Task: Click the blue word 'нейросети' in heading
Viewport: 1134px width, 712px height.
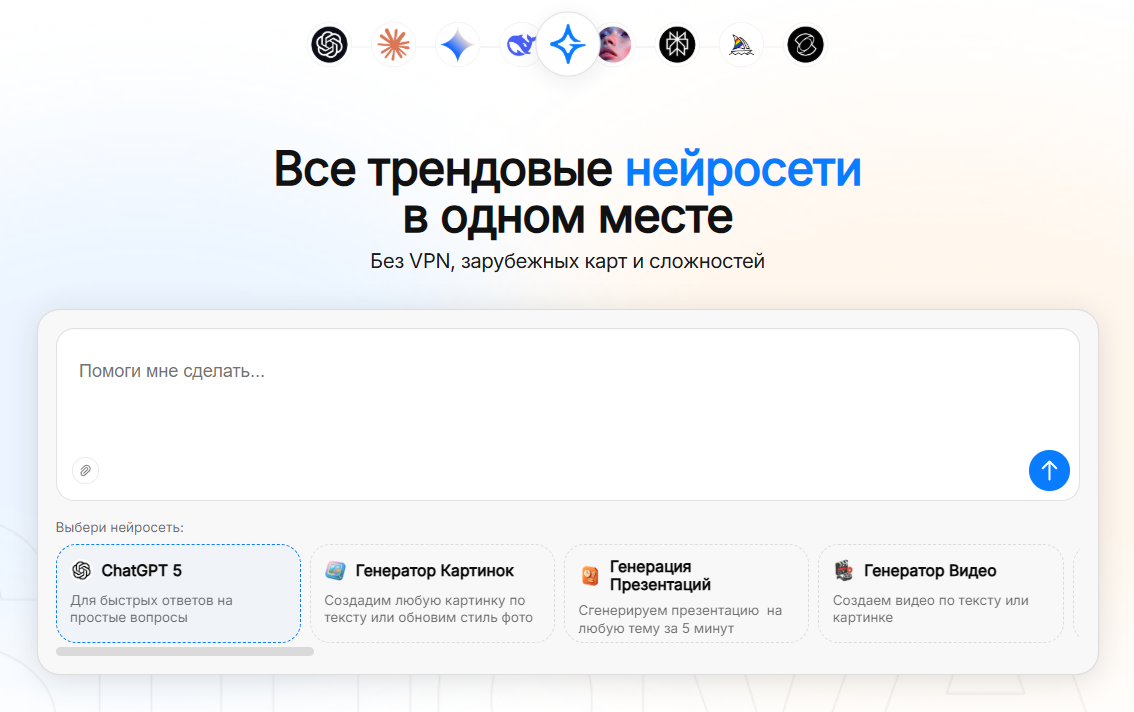Action: pyautogui.click(x=742, y=169)
